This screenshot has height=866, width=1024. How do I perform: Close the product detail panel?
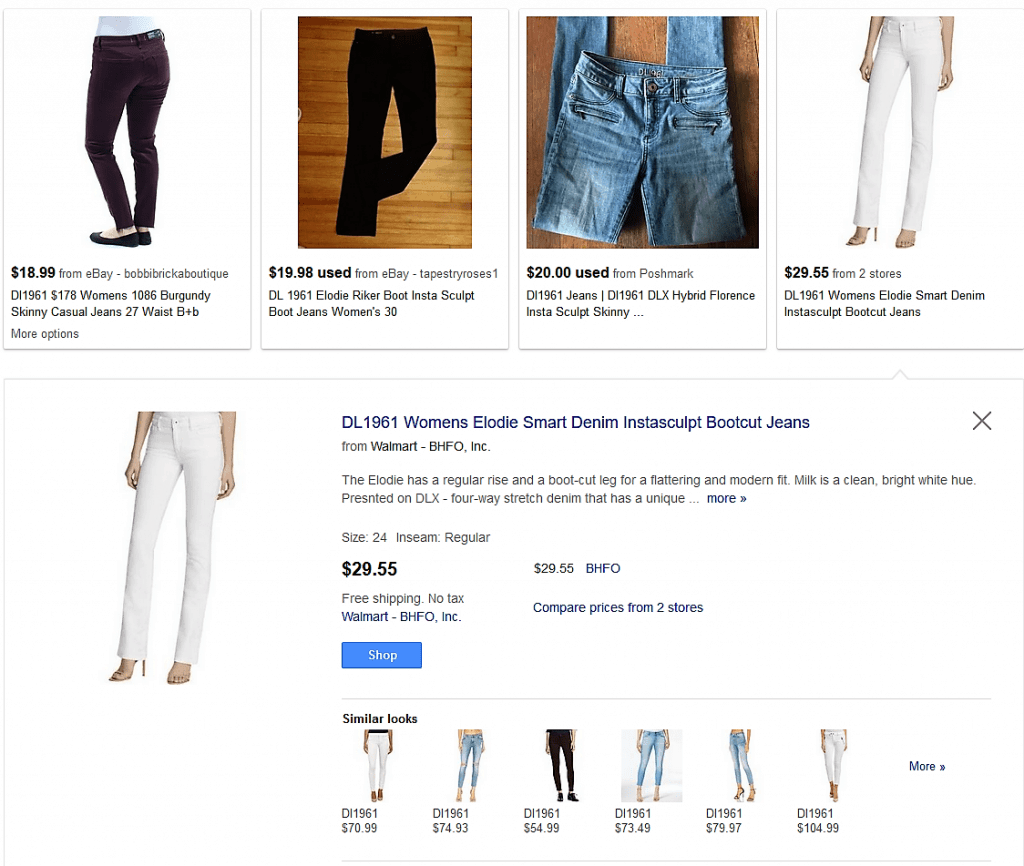point(981,421)
